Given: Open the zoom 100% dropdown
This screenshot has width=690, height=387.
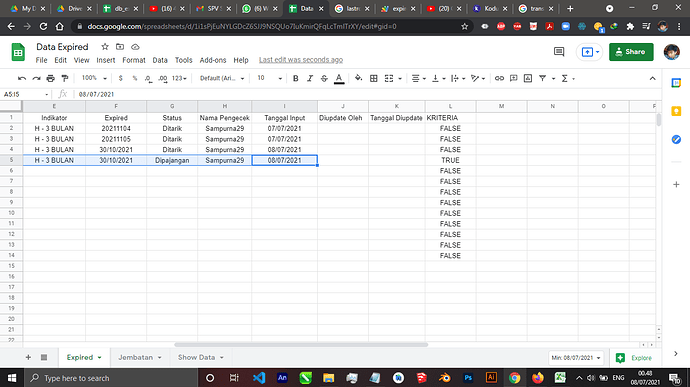Looking at the screenshot, I should 94,78.
